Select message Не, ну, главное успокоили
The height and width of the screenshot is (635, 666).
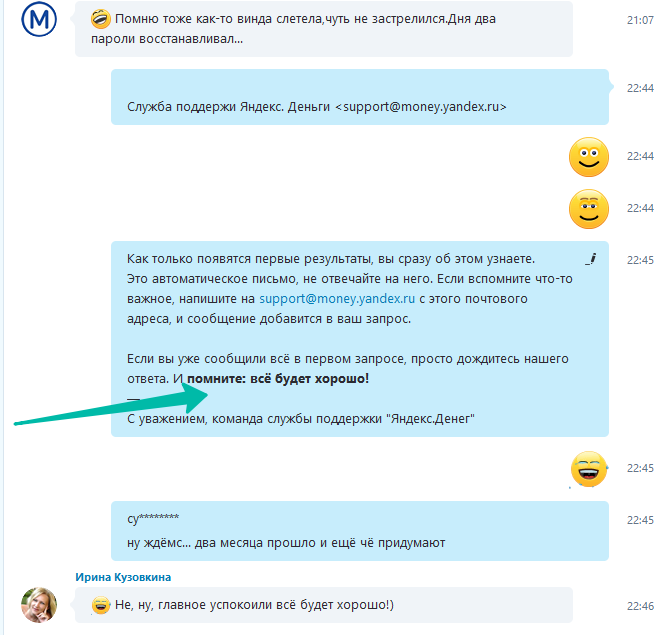click(324, 605)
